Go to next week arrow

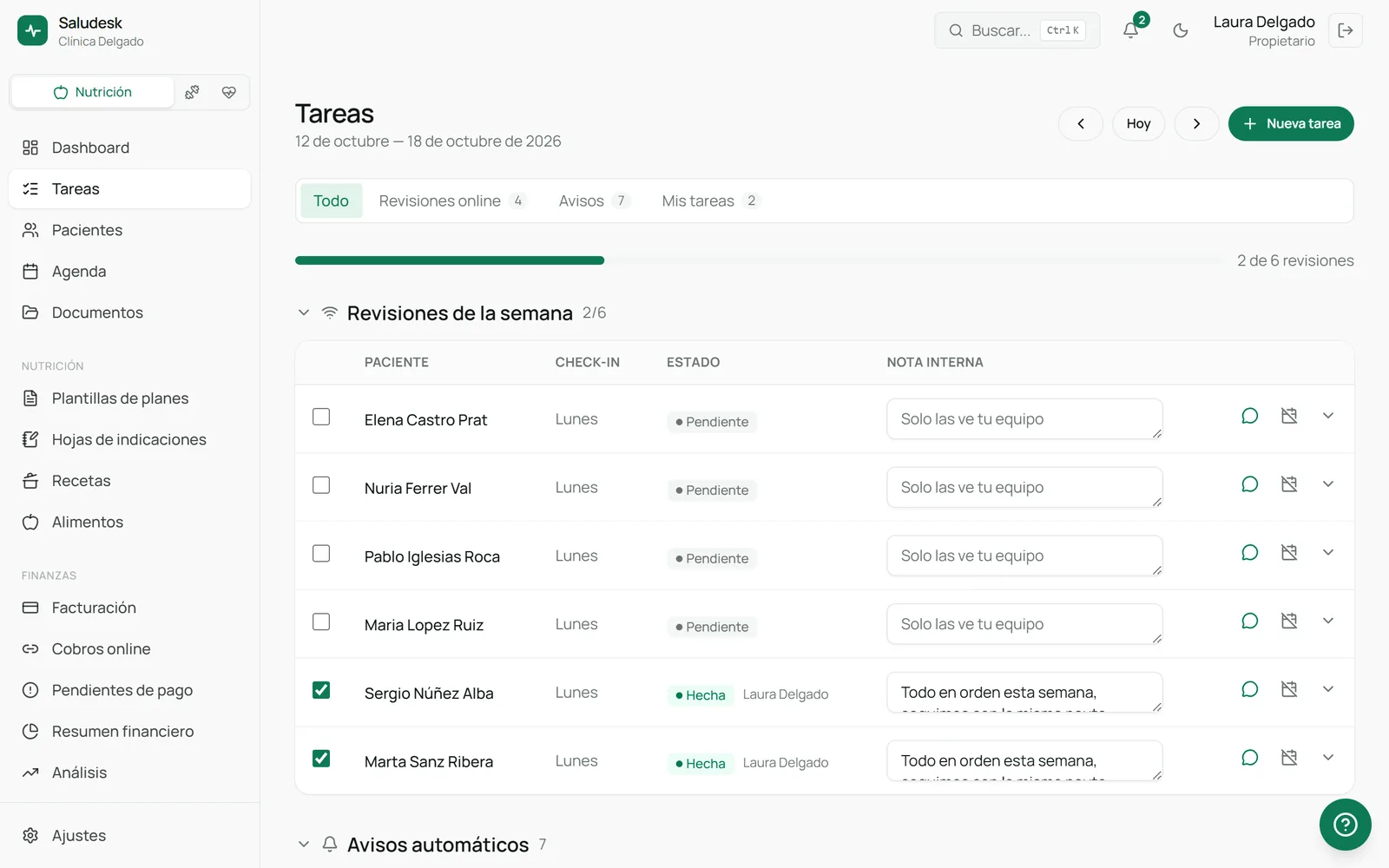pos(1196,123)
